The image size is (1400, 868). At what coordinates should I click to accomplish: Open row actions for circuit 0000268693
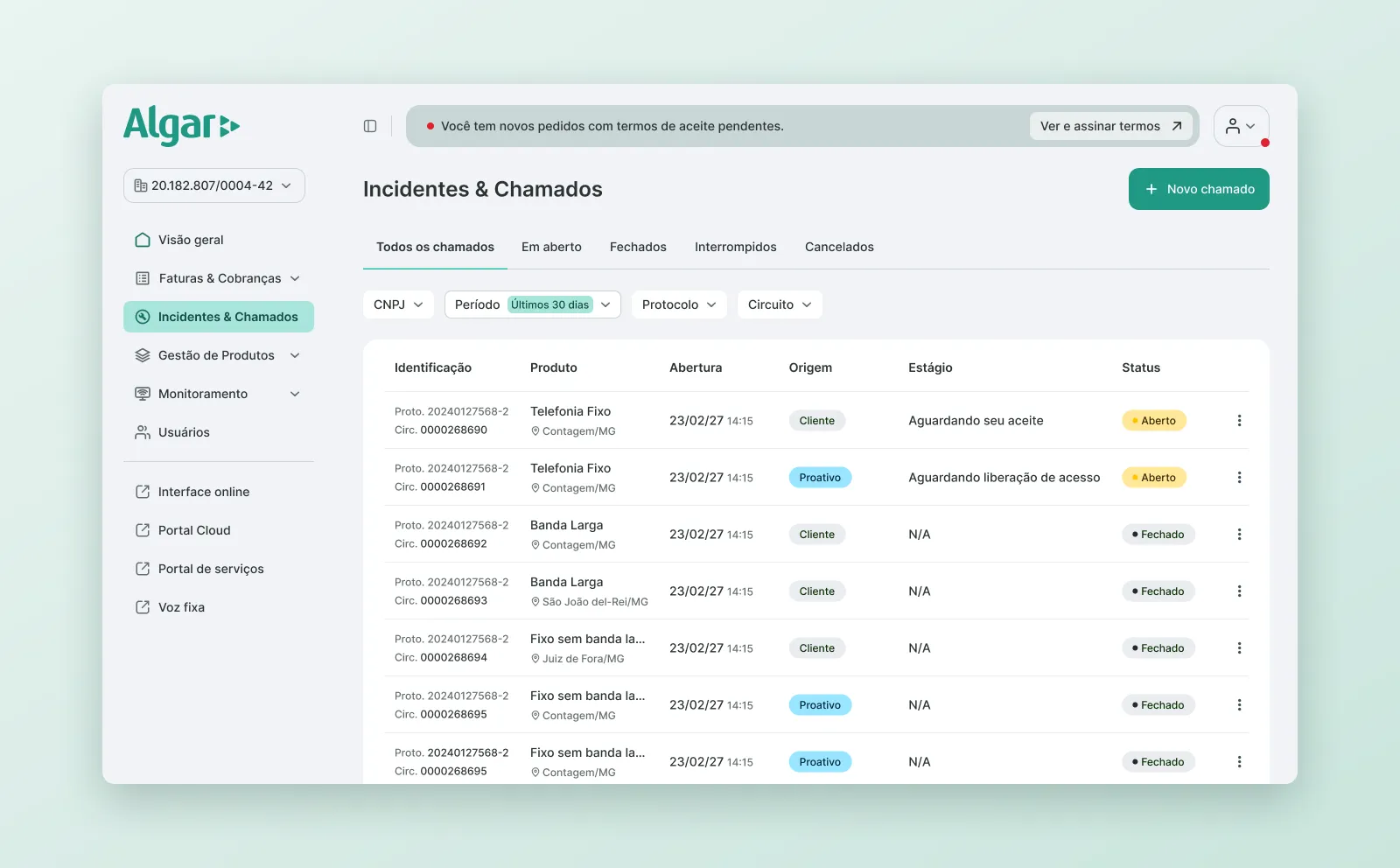tap(1239, 591)
